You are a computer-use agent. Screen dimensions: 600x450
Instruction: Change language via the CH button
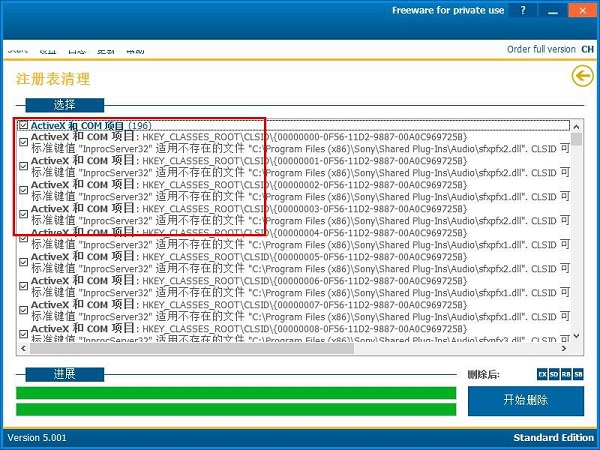587,49
